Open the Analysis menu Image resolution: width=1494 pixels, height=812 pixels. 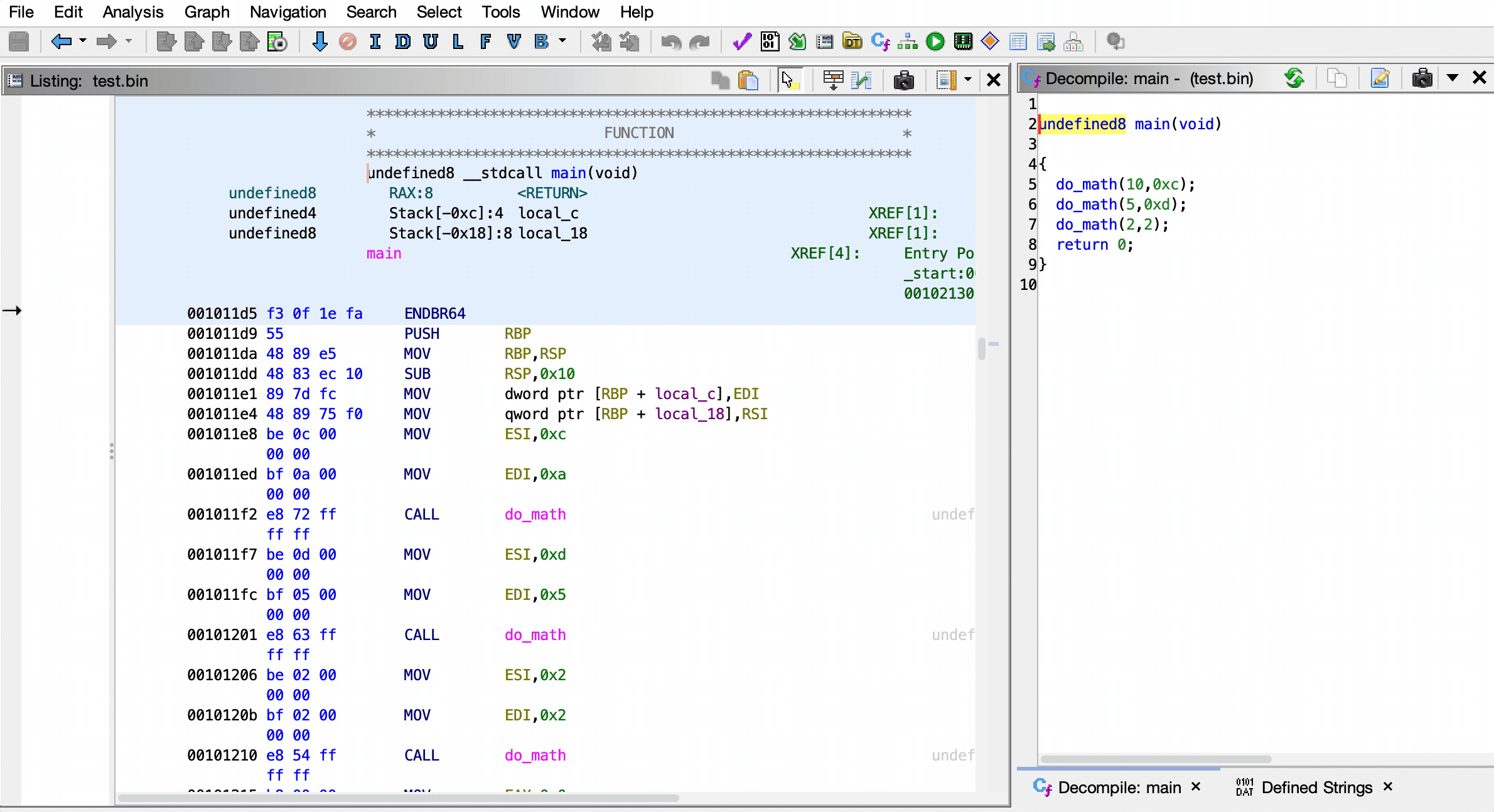coord(132,12)
